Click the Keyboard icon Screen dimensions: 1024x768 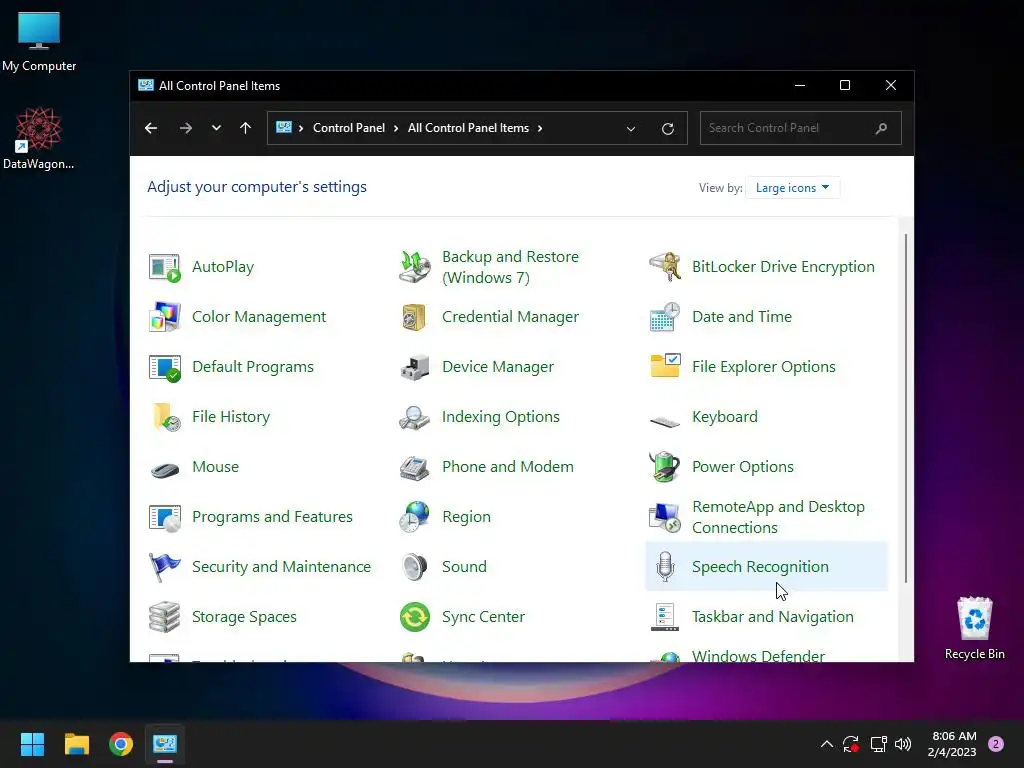point(665,421)
